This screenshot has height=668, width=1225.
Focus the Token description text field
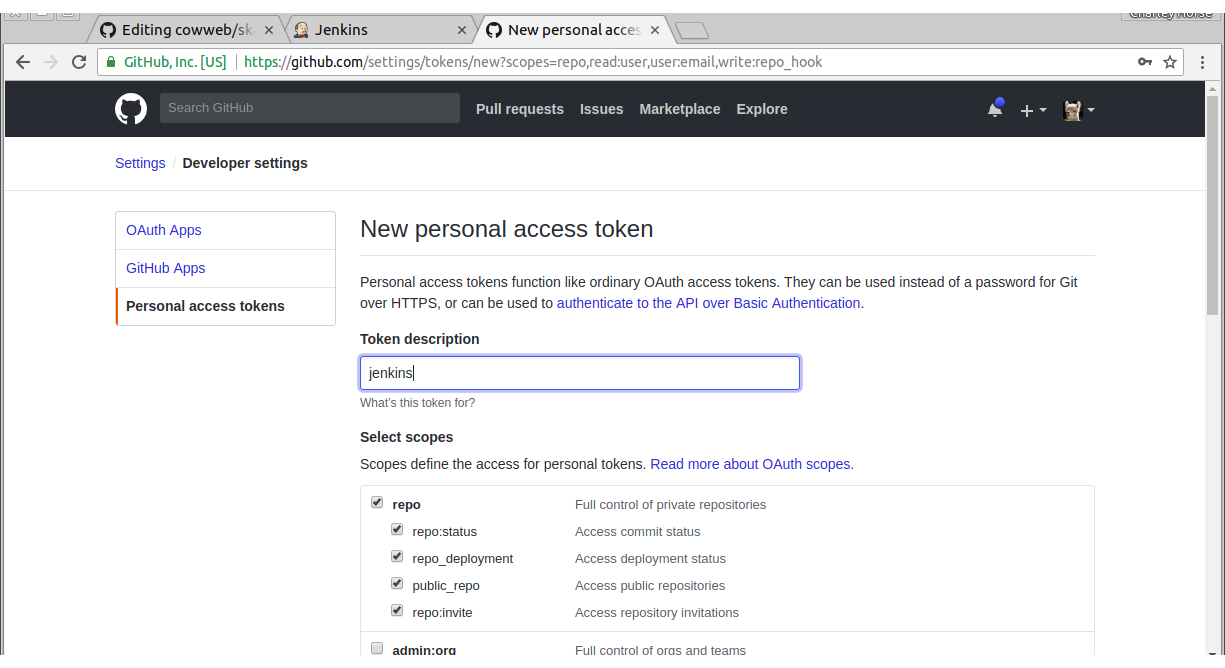580,373
